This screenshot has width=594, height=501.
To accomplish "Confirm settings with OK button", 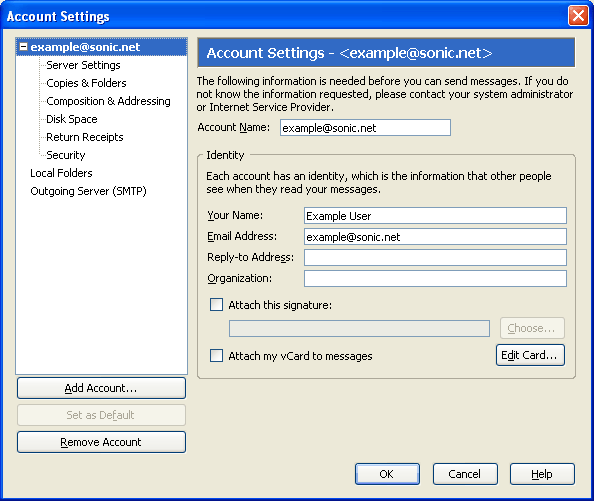I will tap(387, 474).
